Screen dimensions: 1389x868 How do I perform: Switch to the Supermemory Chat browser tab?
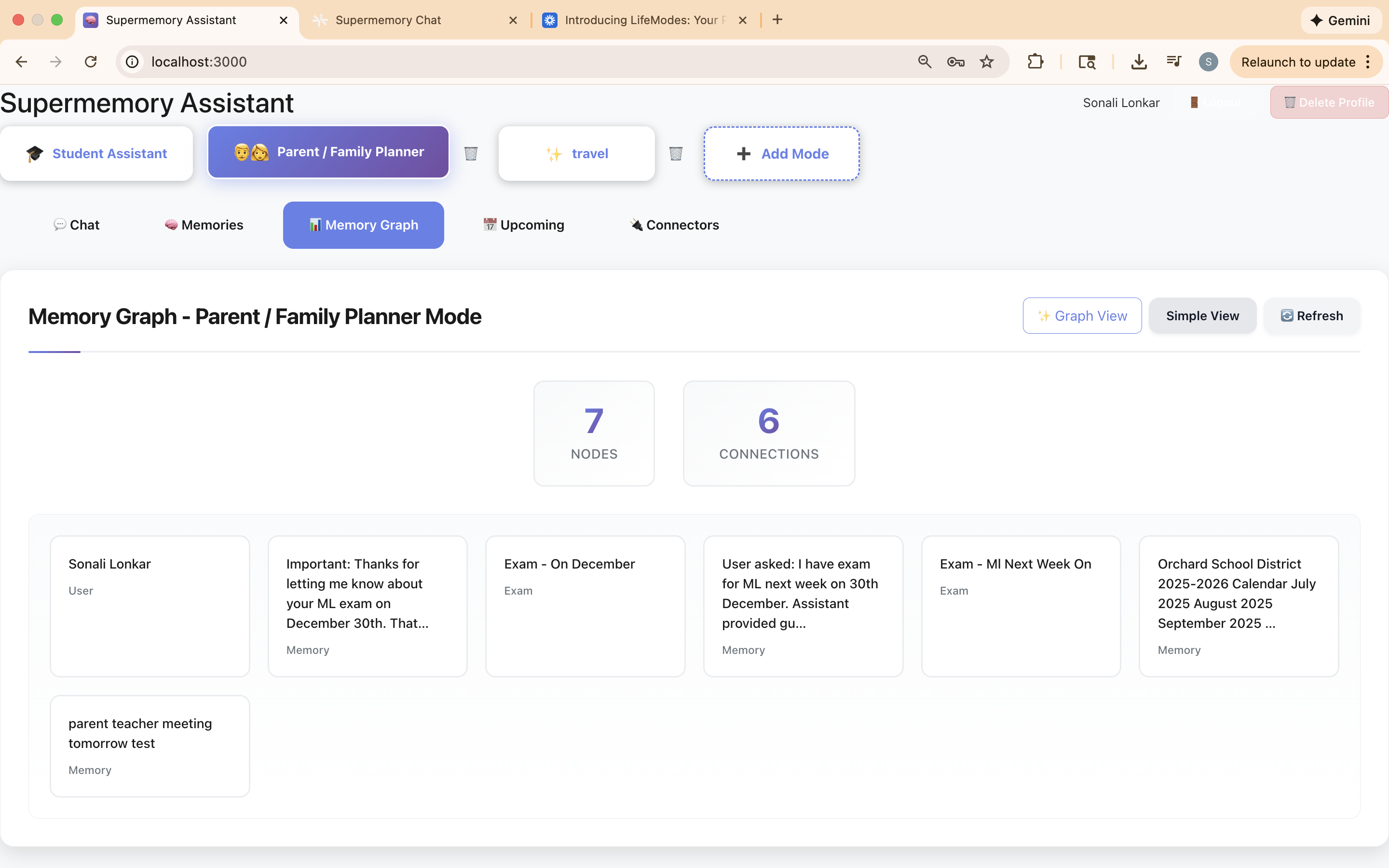[x=388, y=20]
